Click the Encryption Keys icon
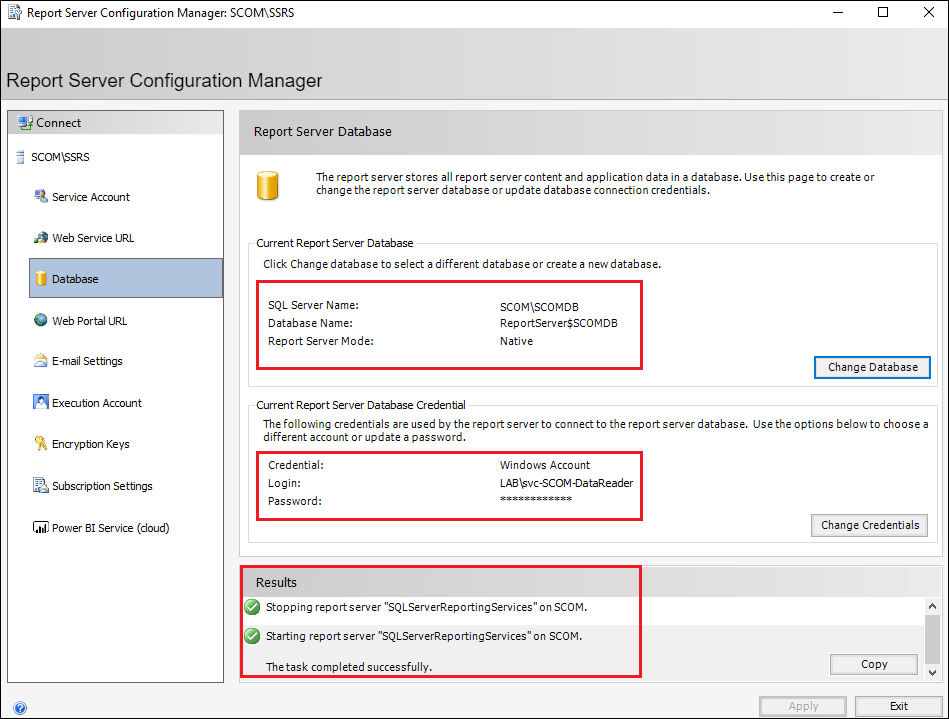This screenshot has height=719, width=949. coord(41,444)
